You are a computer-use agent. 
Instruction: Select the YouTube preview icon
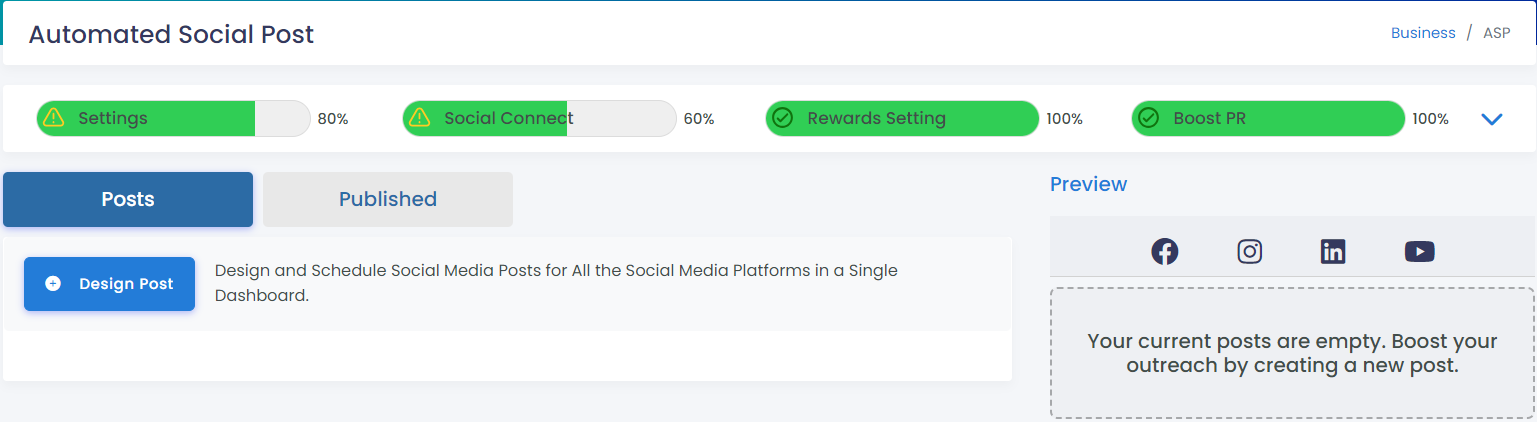(x=1419, y=251)
